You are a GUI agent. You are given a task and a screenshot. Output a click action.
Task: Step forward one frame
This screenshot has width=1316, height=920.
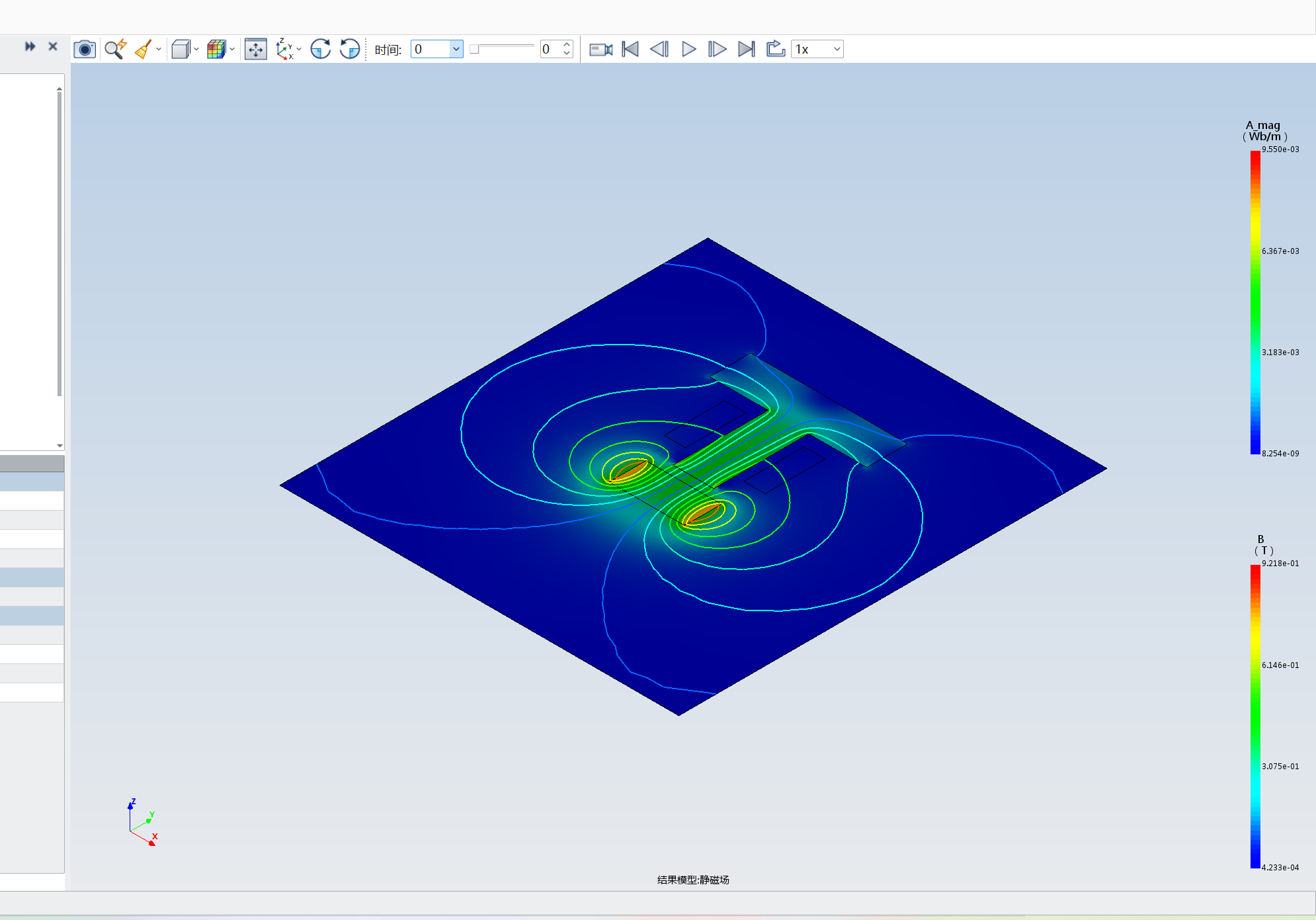click(717, 49)
